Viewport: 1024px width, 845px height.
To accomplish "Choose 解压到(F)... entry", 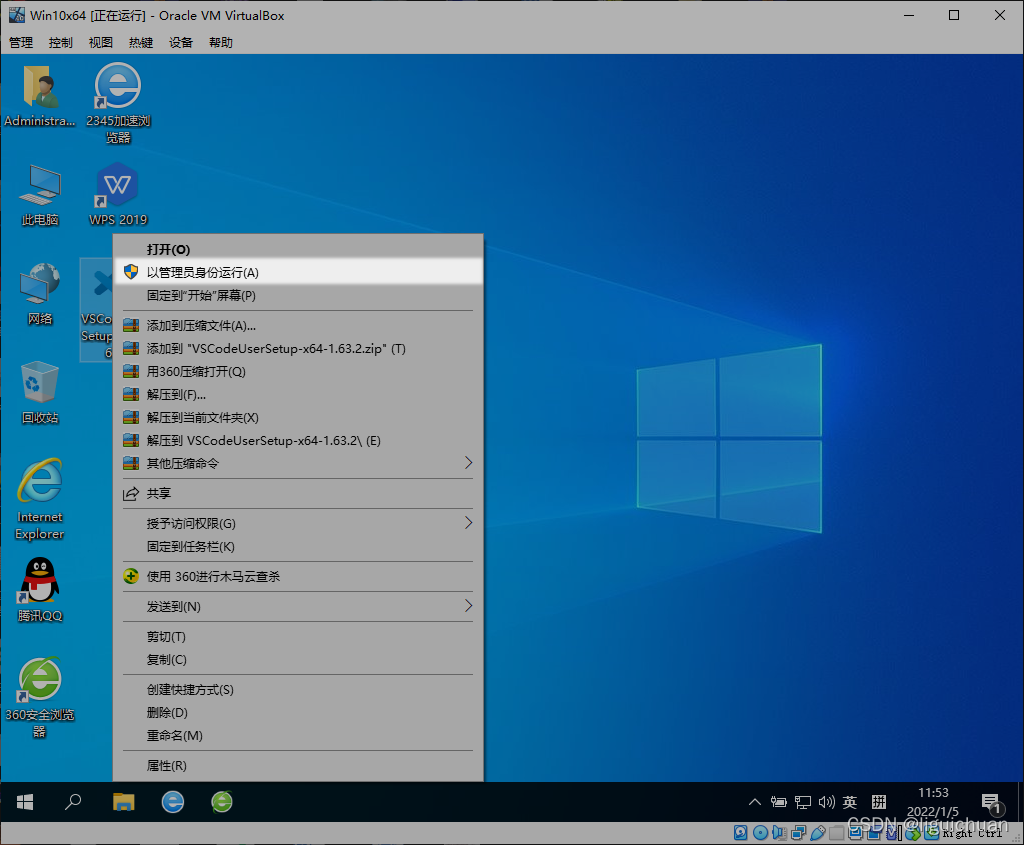I will pyautogui.click(x=298, y=394).
